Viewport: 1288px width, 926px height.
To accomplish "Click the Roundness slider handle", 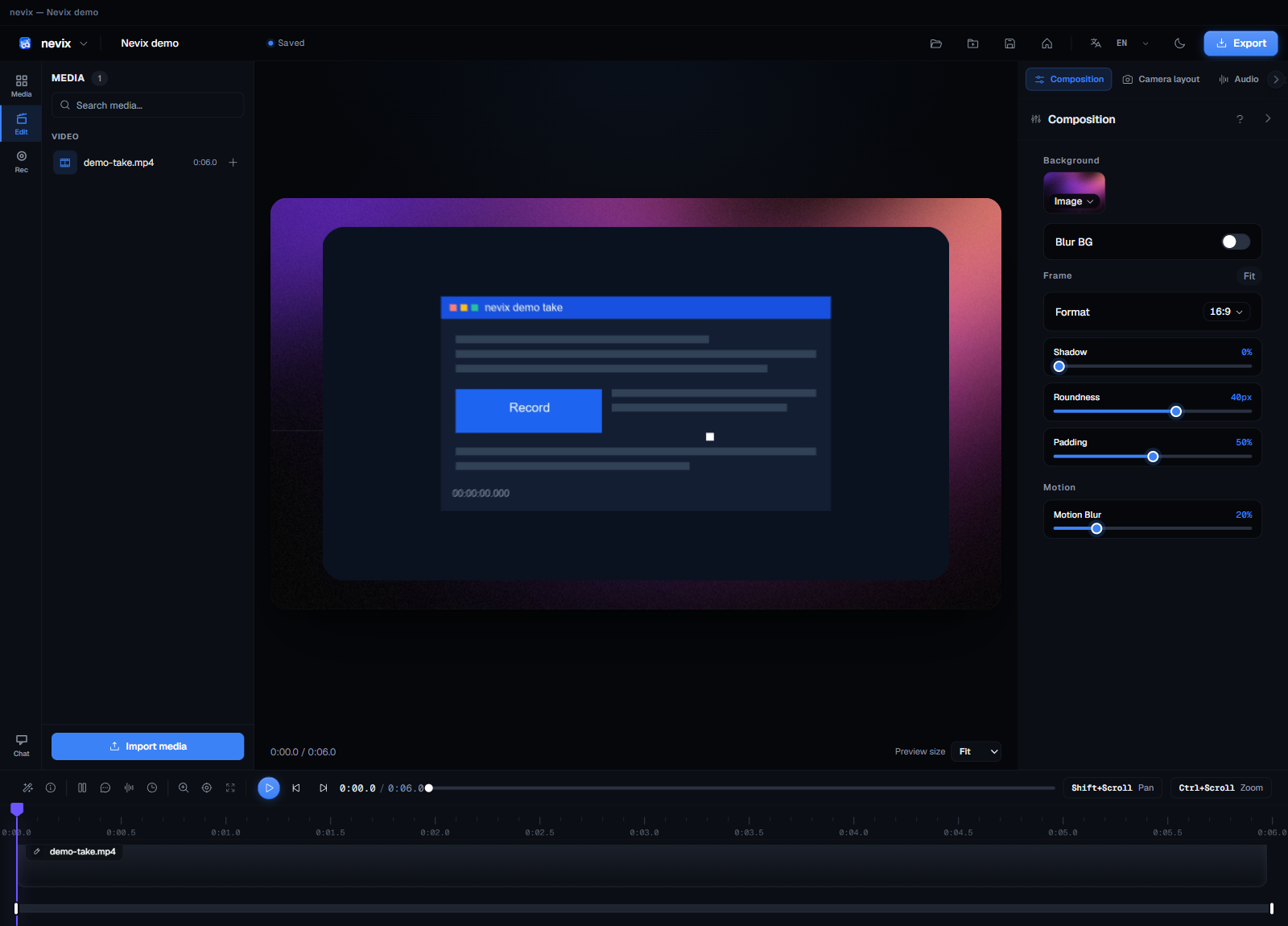I will (x=1176, y=411).
